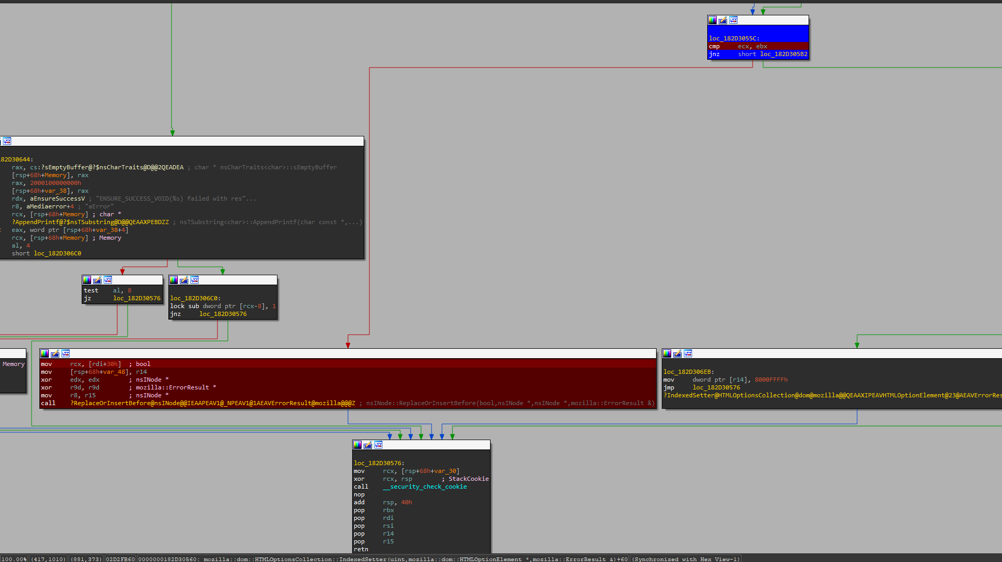The height and width of the screenshot is (562, 1002).
Task: Select 'test al, 8' instruction
Action: coord(107,291)
